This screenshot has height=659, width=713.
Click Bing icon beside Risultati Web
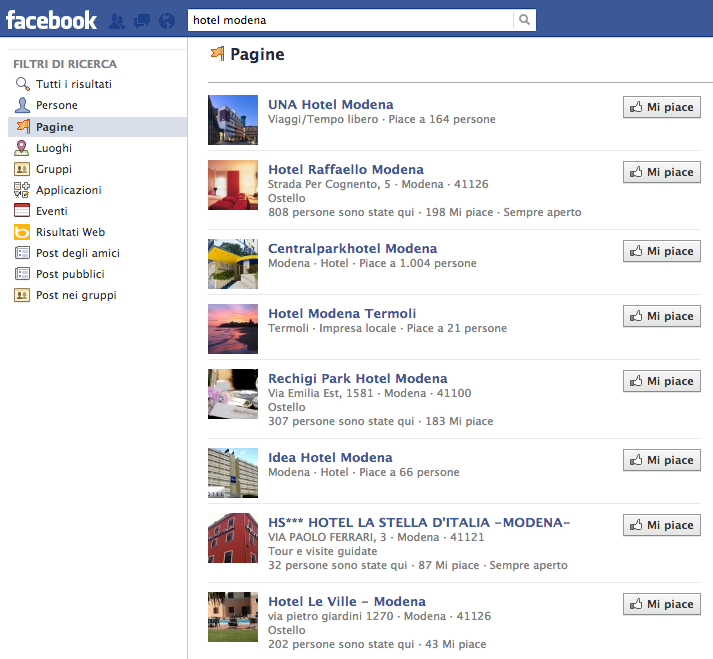[x=22, y=232]
